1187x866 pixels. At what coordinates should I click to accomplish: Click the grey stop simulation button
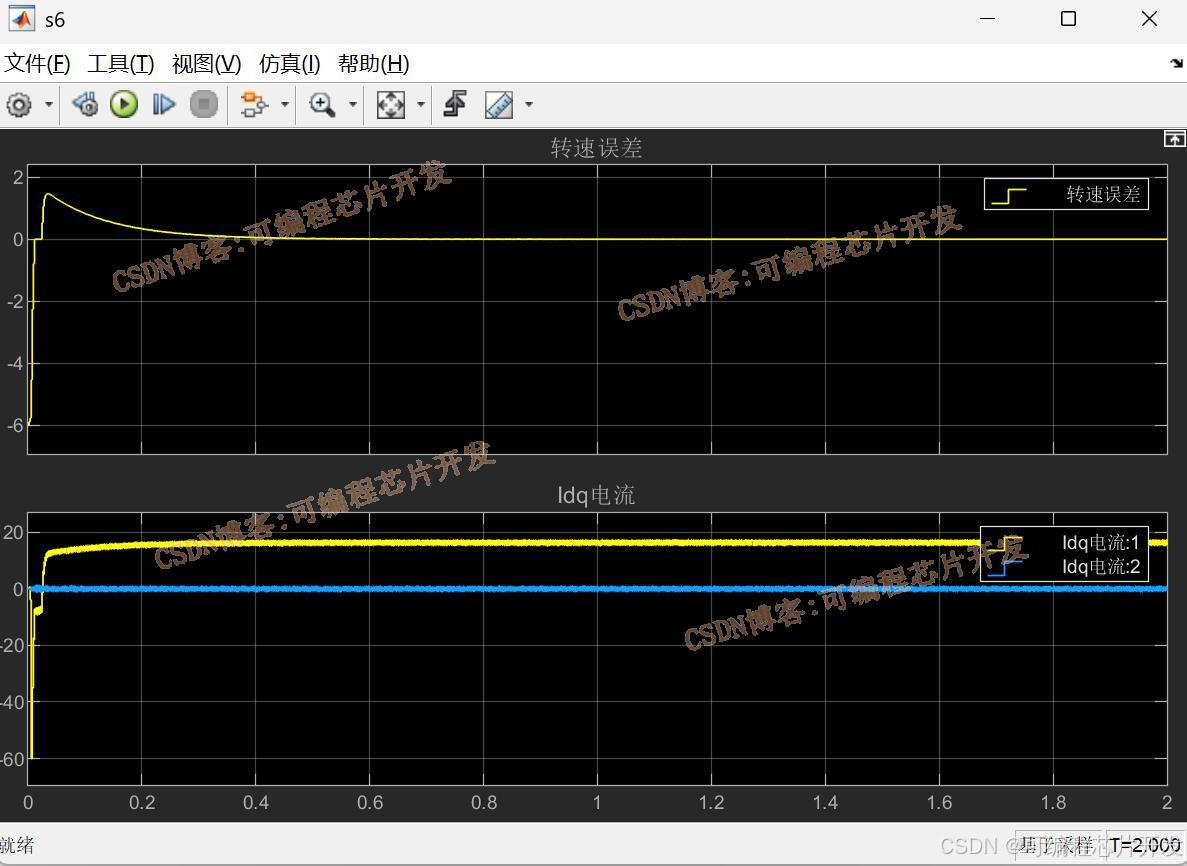204,104
